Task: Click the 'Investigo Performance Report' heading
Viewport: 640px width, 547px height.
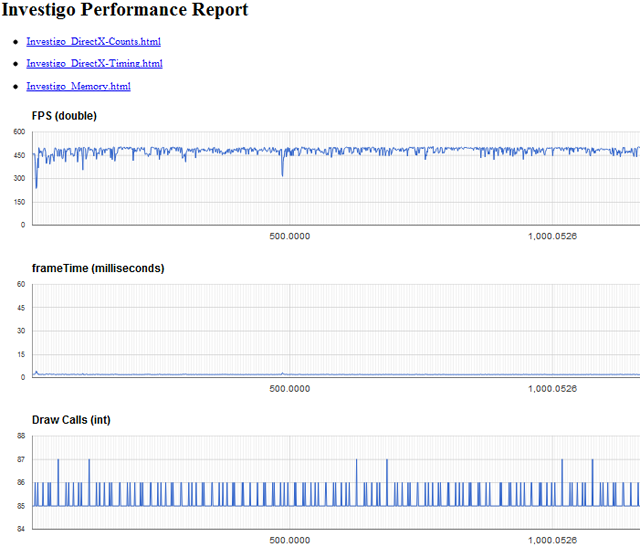Action: [125, 9]
